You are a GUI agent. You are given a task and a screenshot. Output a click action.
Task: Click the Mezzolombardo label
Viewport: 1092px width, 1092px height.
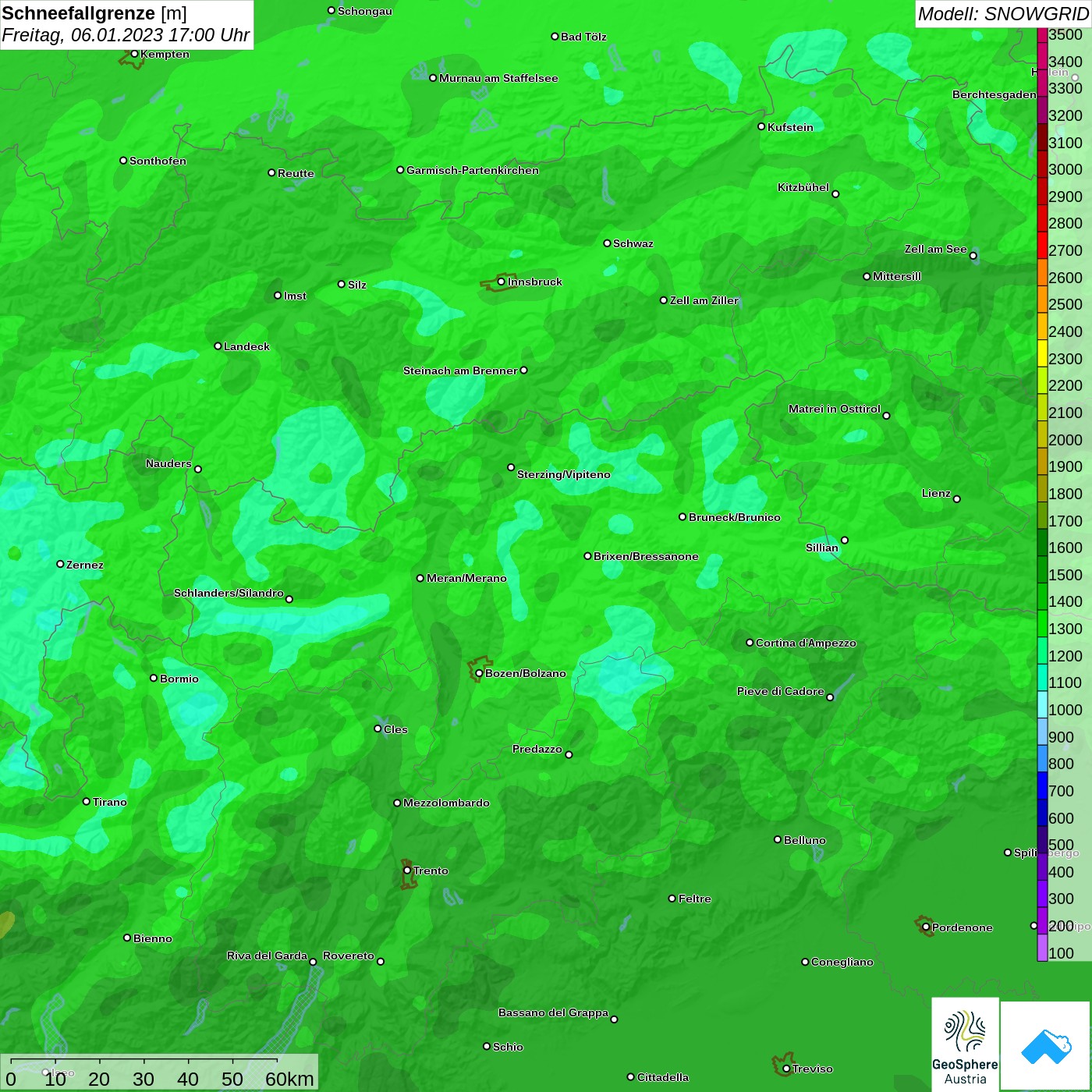click(x=446, y=803)
